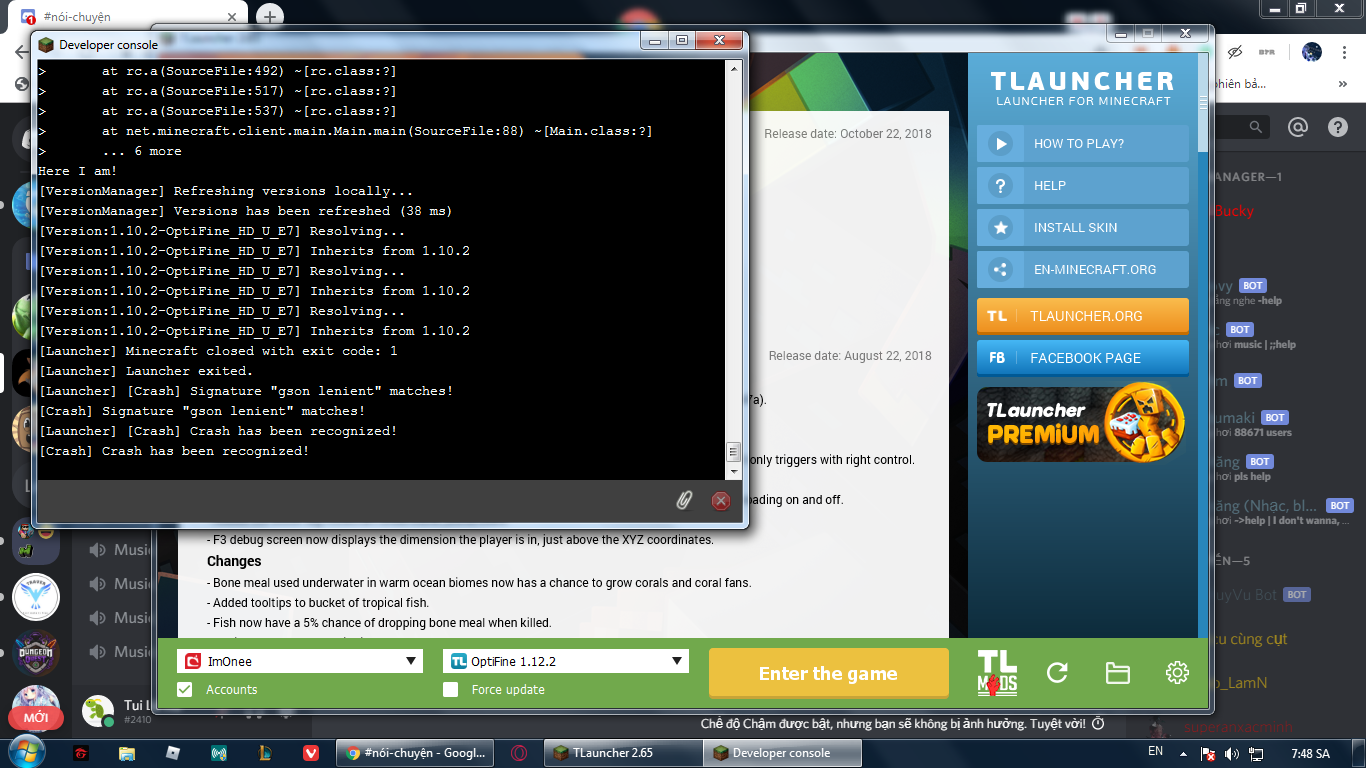1366x768 pixels.
Task: Open a new Chrome tab
Action: [x=270, y=17]
